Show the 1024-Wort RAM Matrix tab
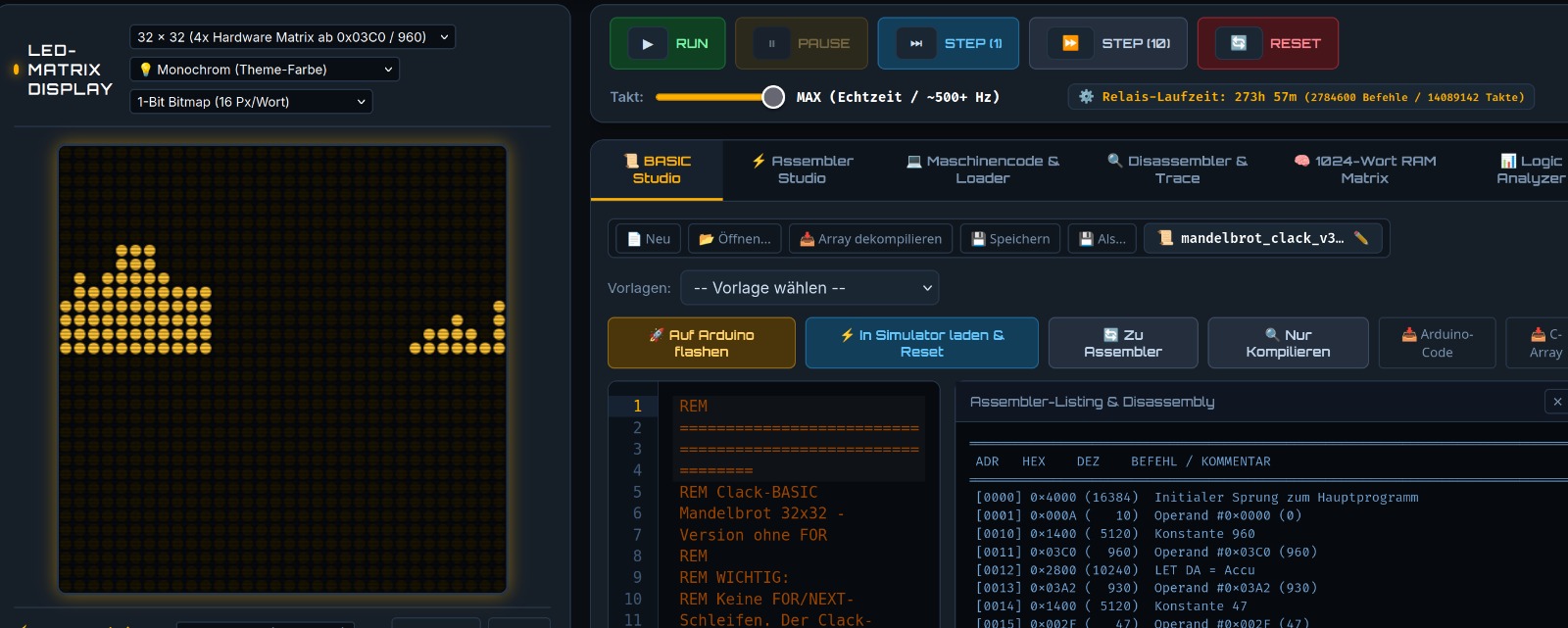 pos(1365,169)
